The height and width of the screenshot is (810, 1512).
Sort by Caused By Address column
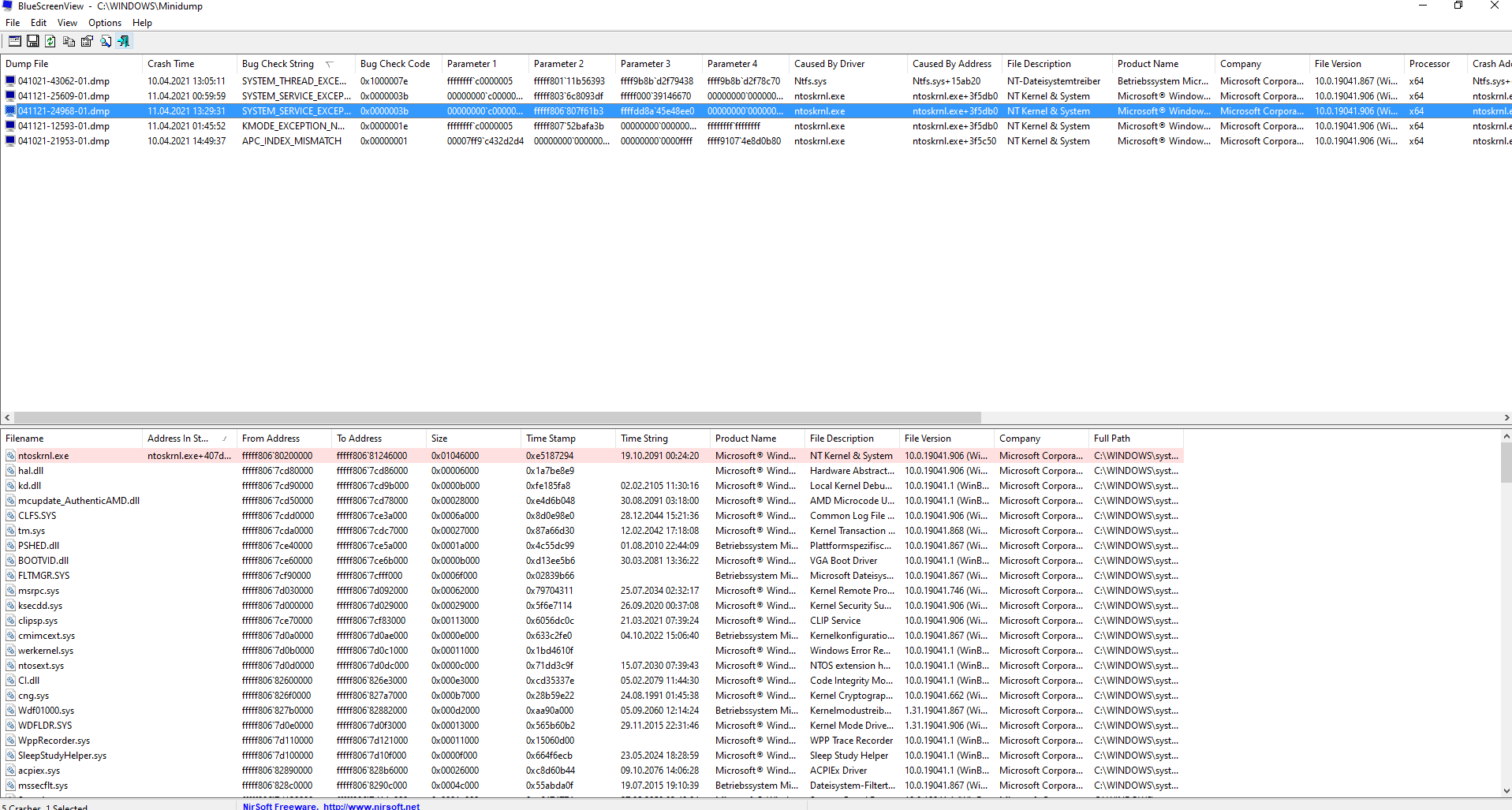[954, 64]
